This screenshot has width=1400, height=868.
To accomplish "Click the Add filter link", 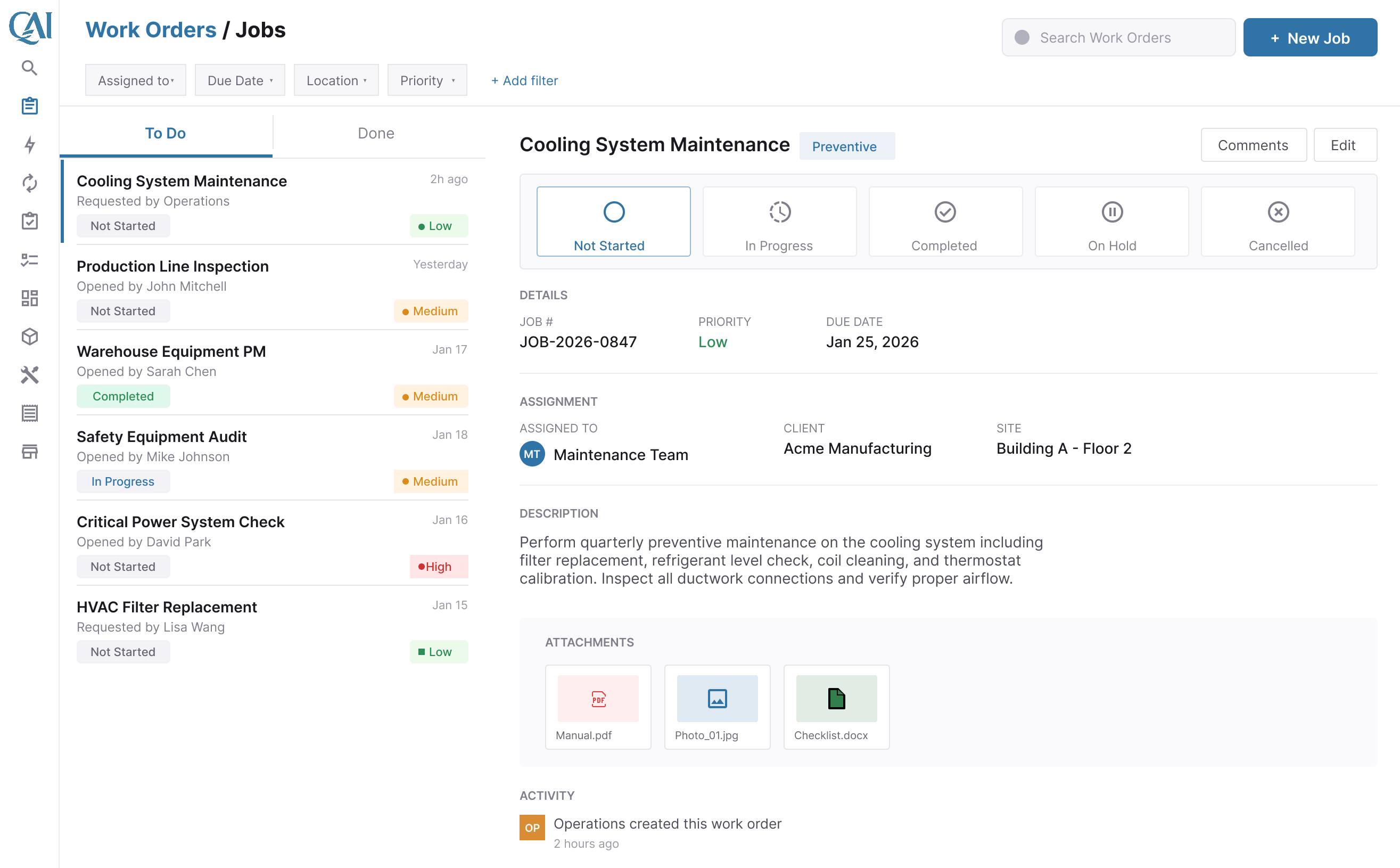I will 524,80.
